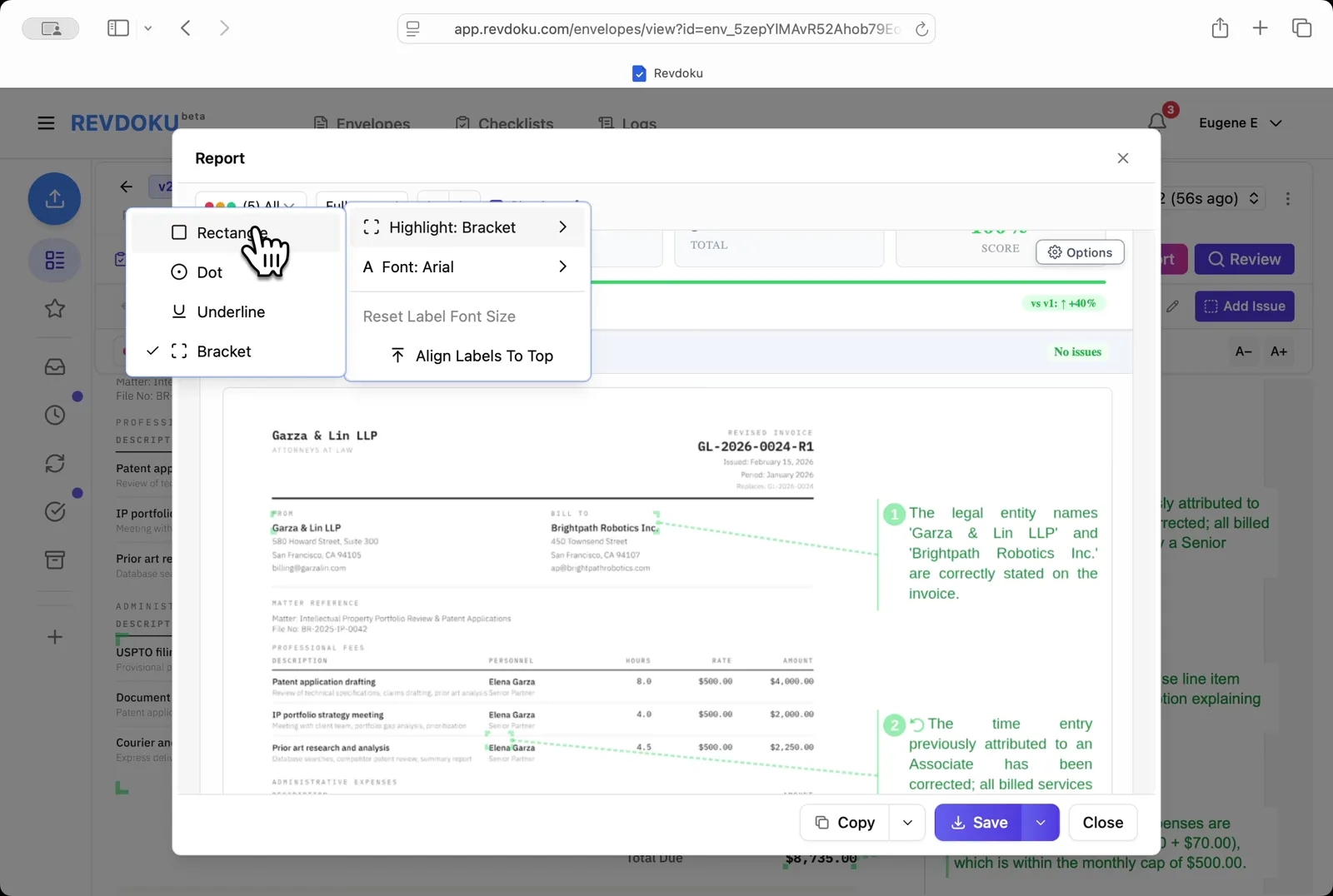Click the Review button
Screen dimensions: 1333x896
pyautogui.click(x=1243, y=259)
